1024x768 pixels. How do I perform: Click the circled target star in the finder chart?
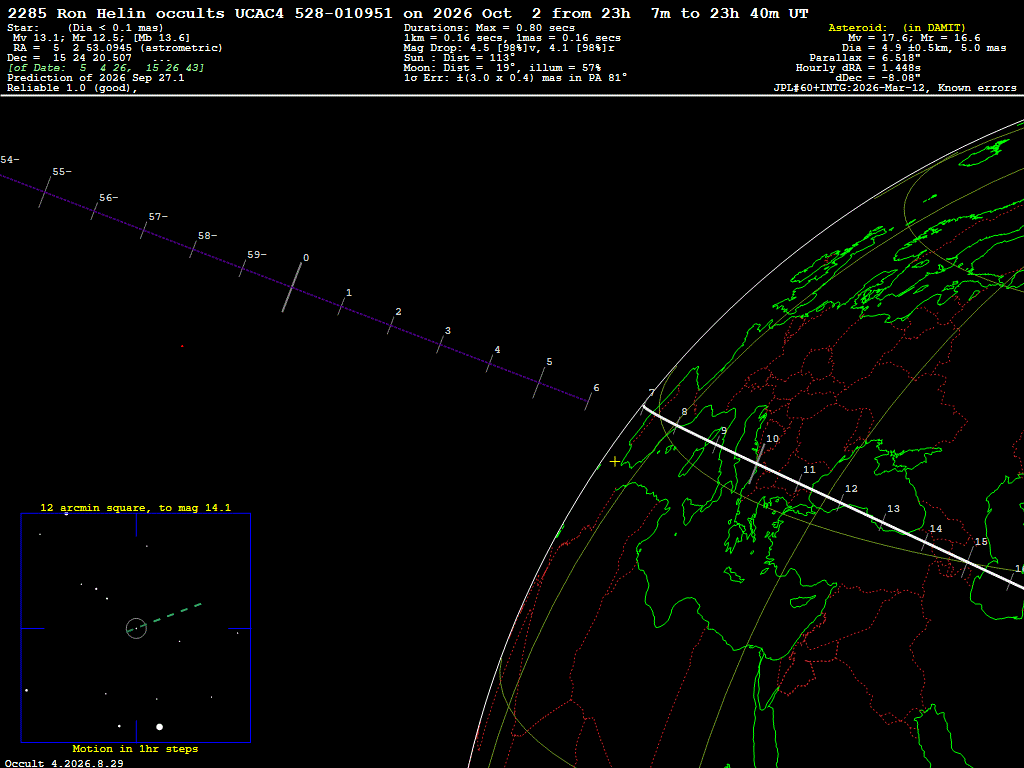(x=136, y=628)
